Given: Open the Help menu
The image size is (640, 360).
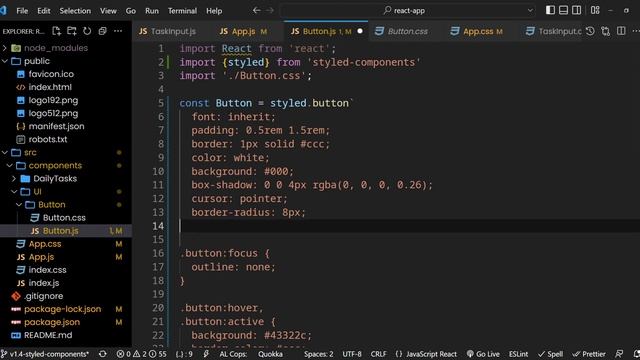Looking at the screenshot, I should tap(214, 11).
